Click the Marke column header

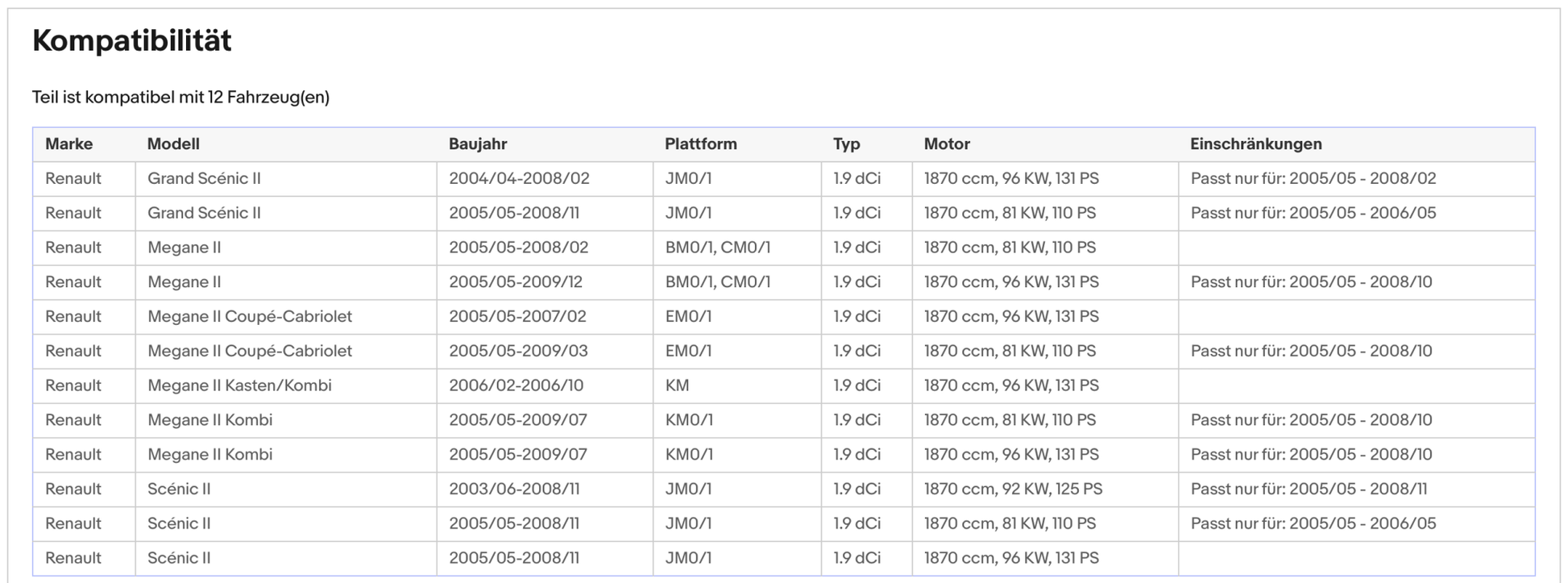(69, 144)
